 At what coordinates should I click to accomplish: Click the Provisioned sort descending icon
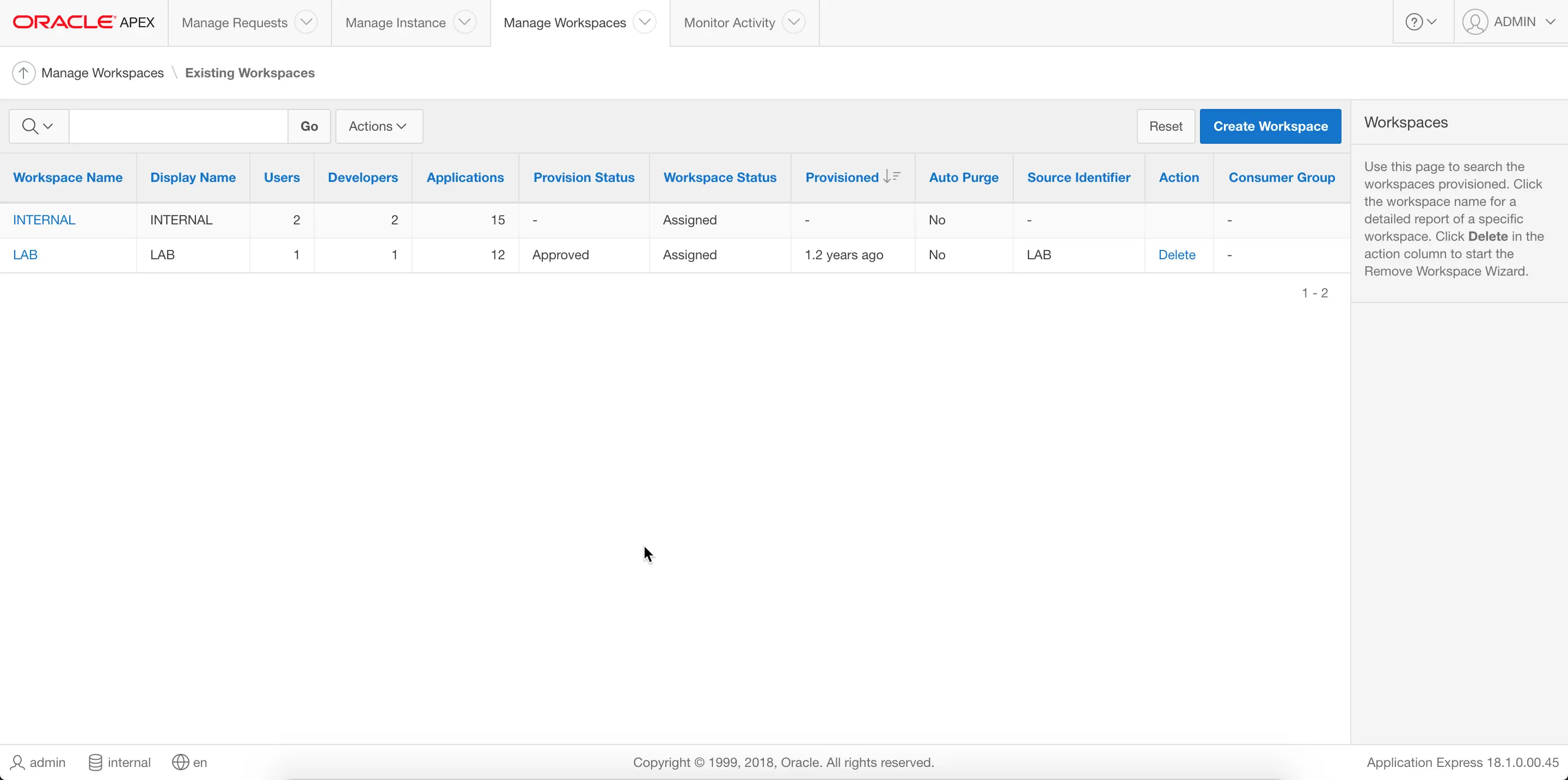[892, 176]
